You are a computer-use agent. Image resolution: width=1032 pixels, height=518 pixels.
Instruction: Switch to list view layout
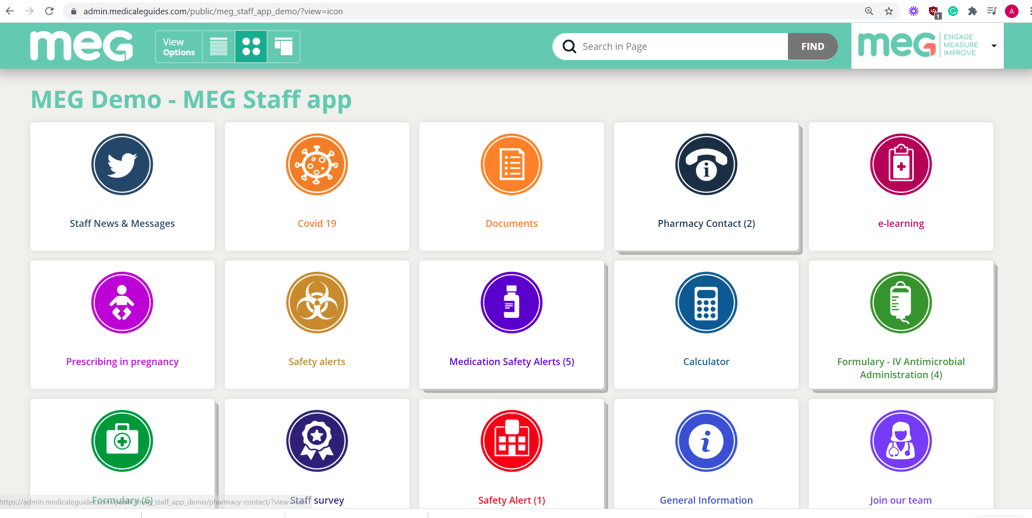[x=218, y=47]
